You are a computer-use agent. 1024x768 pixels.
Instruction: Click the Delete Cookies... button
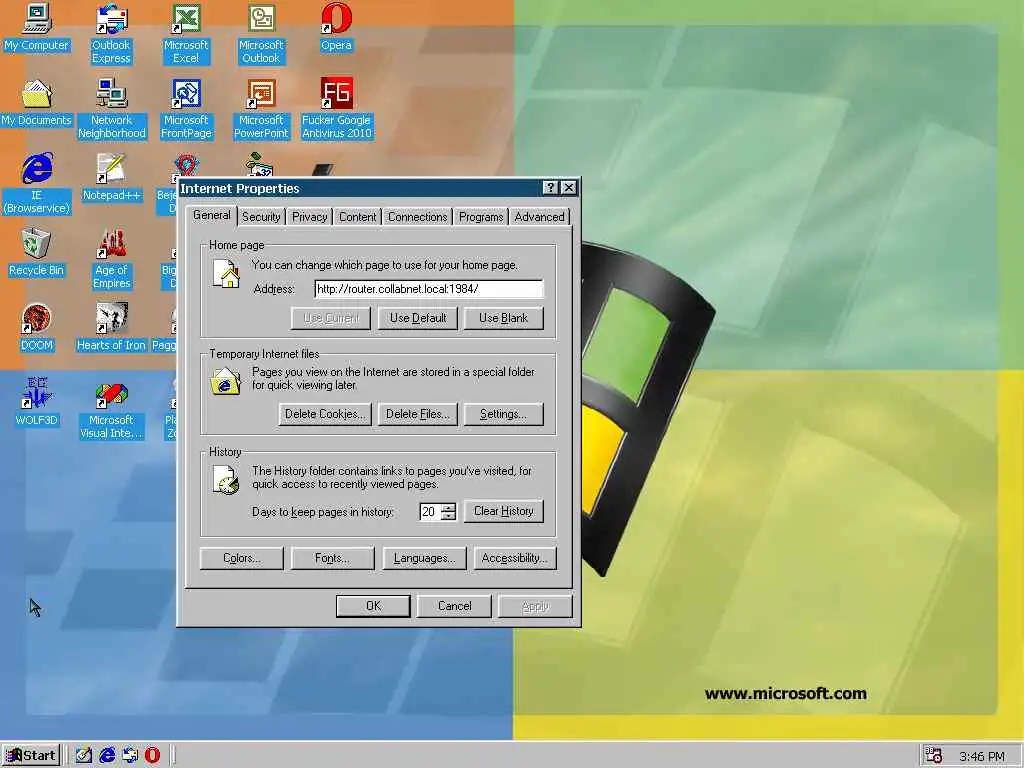pyautogui.click(x=325, y=414)
